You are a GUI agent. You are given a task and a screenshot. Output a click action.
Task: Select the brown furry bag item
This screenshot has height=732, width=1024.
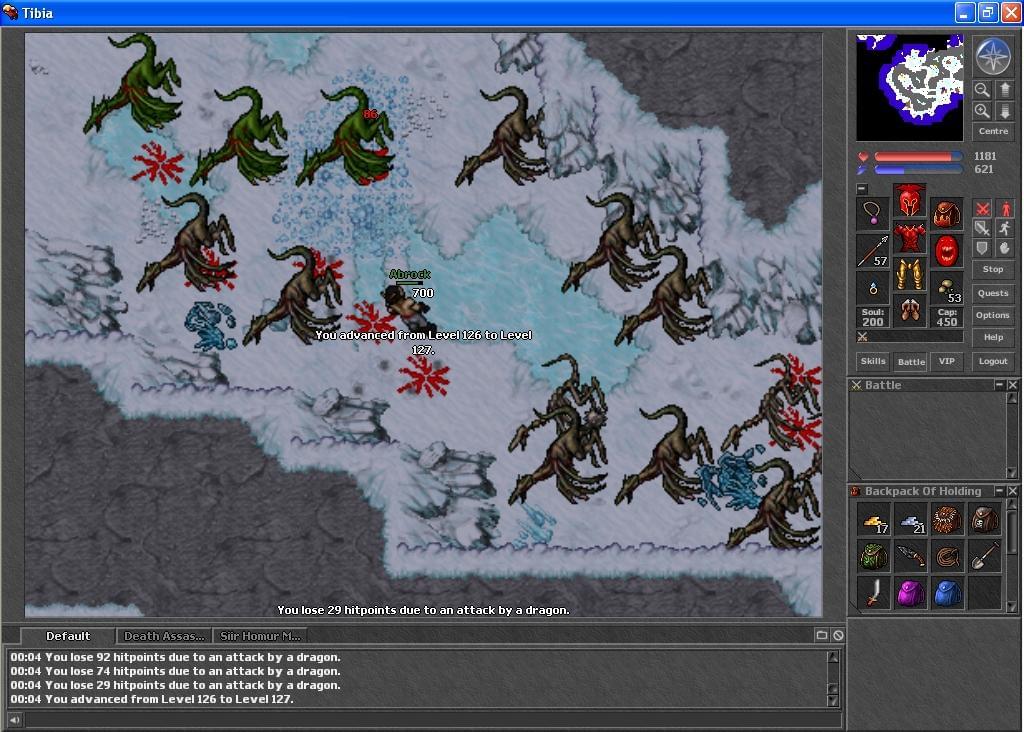948,520
